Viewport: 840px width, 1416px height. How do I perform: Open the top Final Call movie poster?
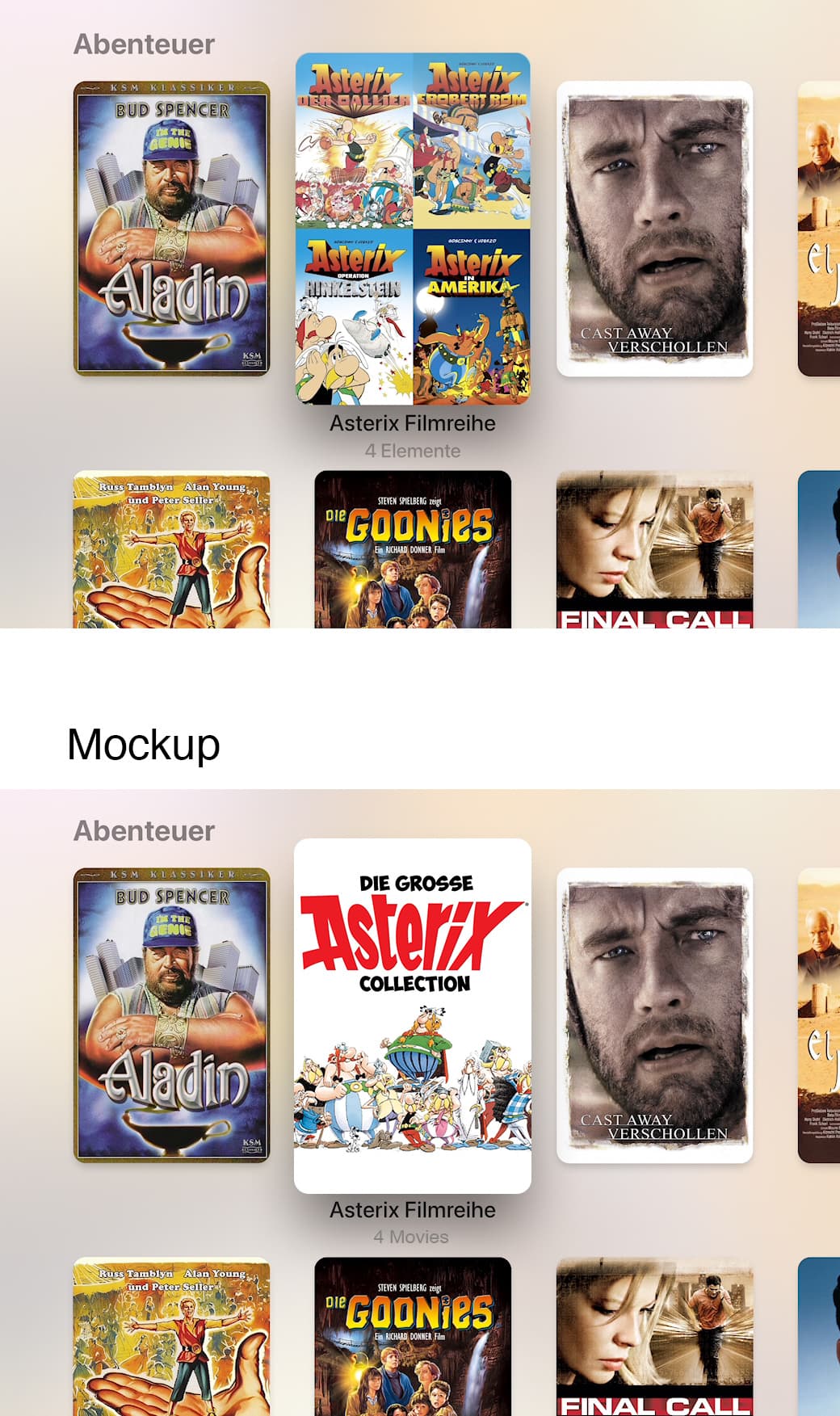point(655,549)
